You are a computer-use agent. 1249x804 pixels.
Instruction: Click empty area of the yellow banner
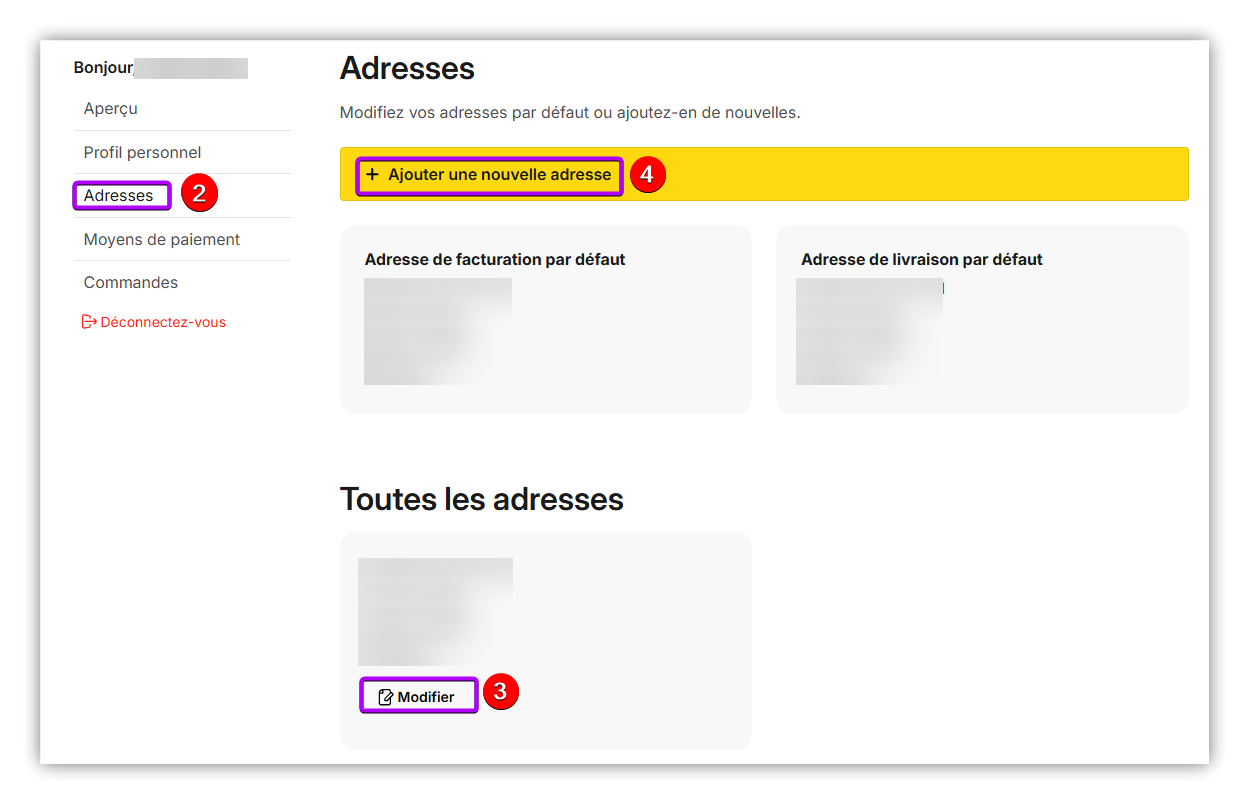(920, 175)
